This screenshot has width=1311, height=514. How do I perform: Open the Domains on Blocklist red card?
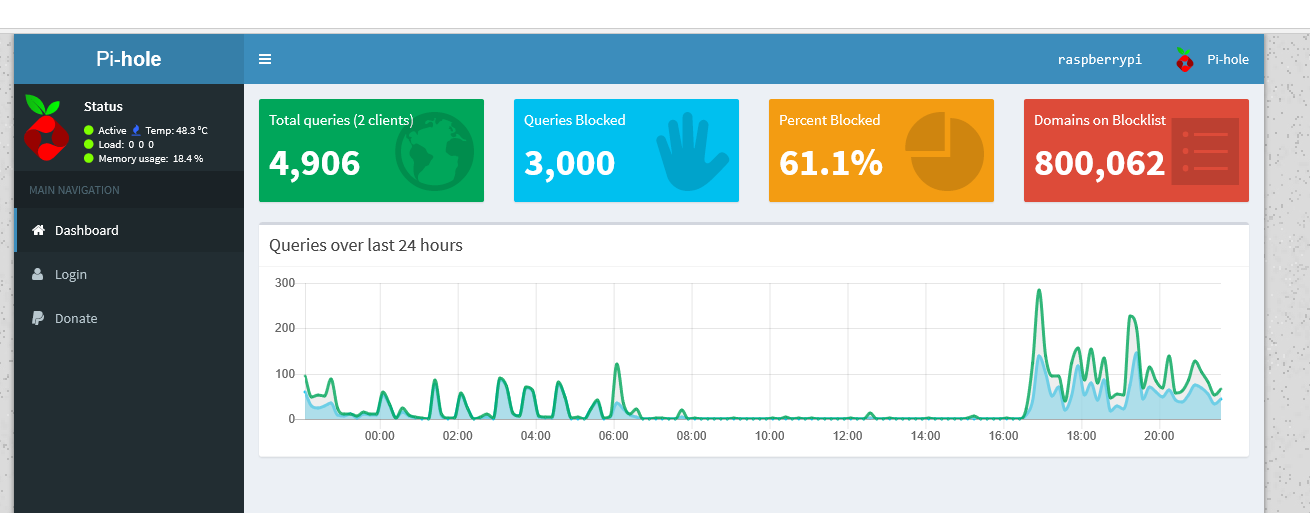coord(1136,150)
